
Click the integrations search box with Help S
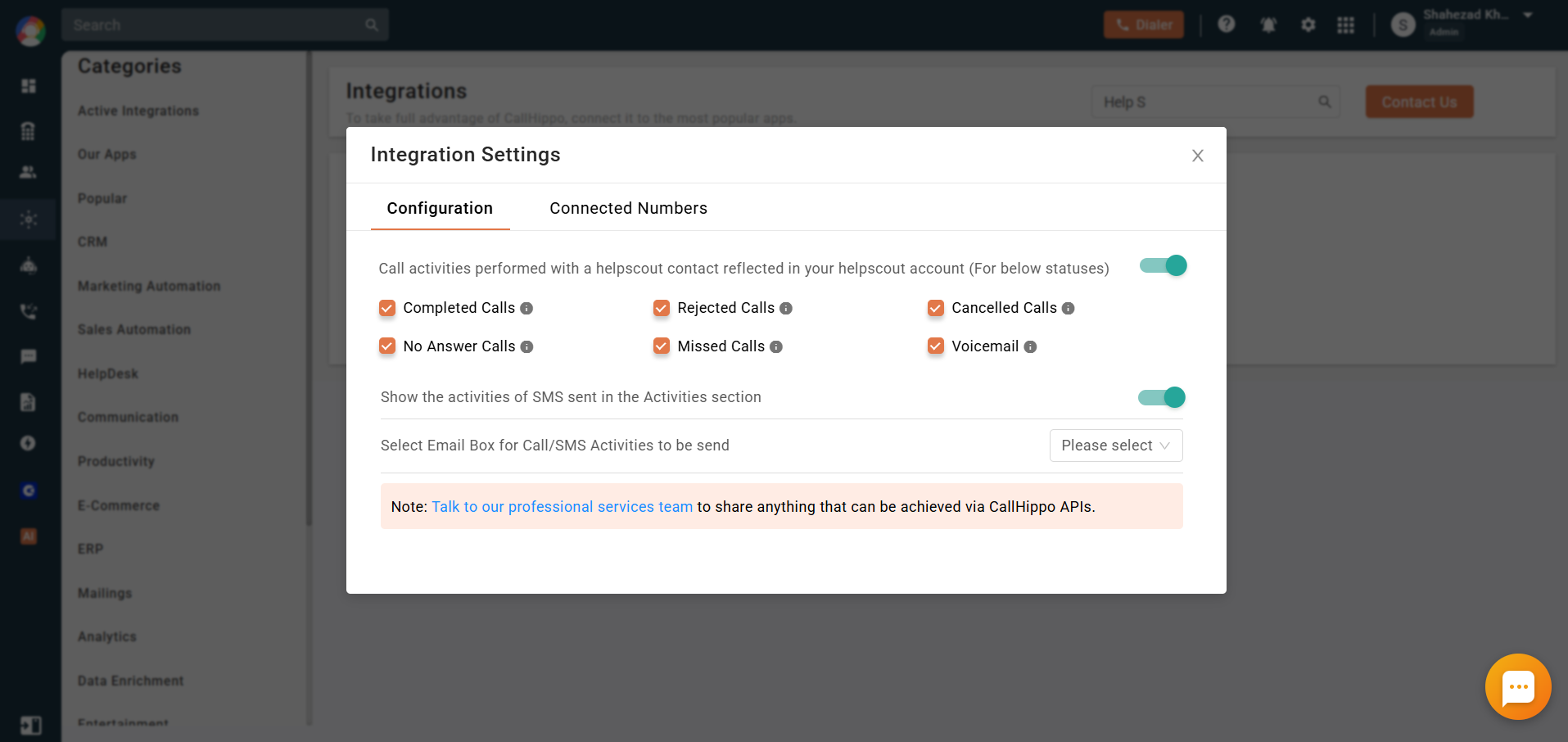coord(1215,102)
